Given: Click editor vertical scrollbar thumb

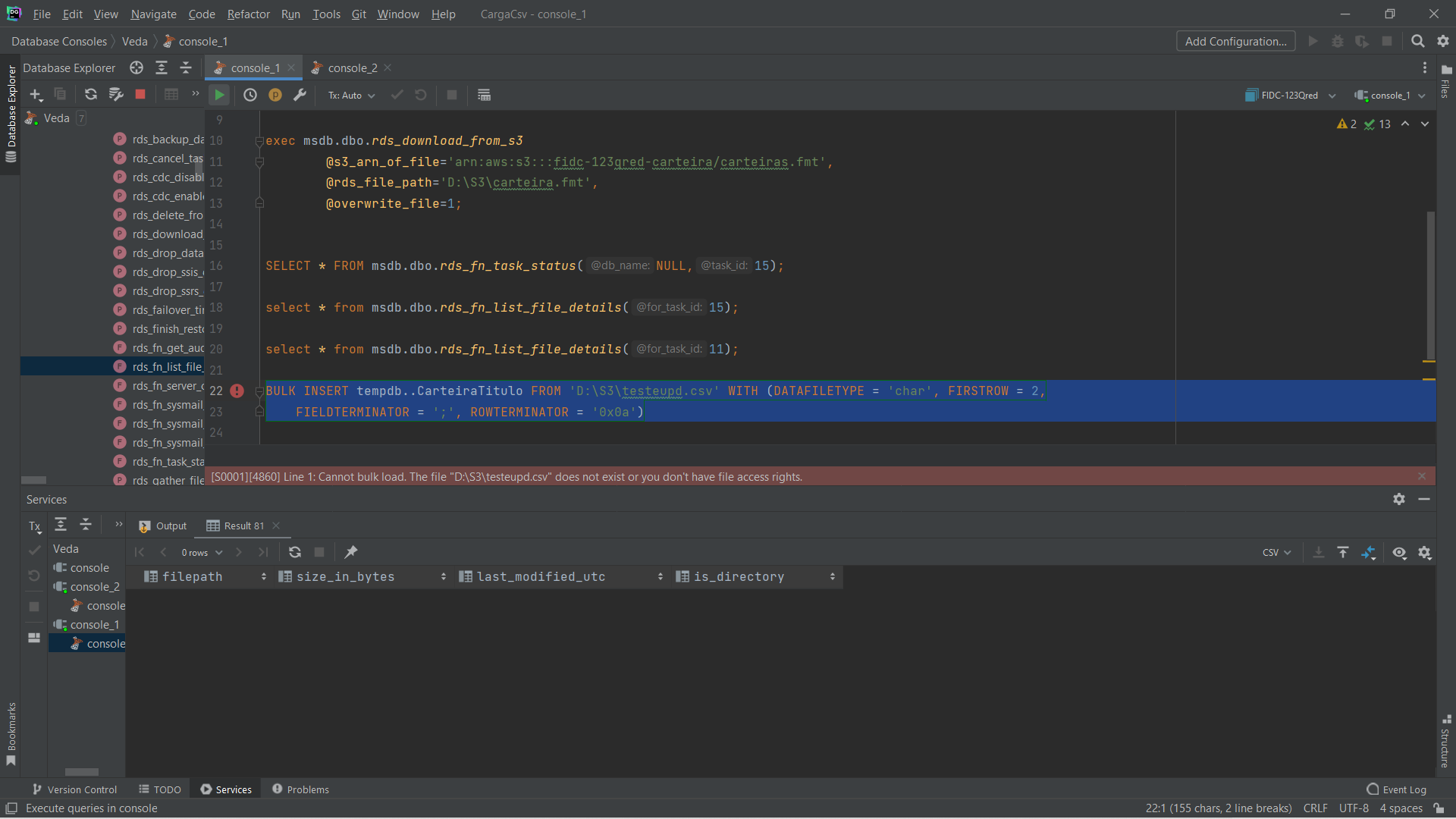Looking at the screenshot, I should tap(1430, 287).
